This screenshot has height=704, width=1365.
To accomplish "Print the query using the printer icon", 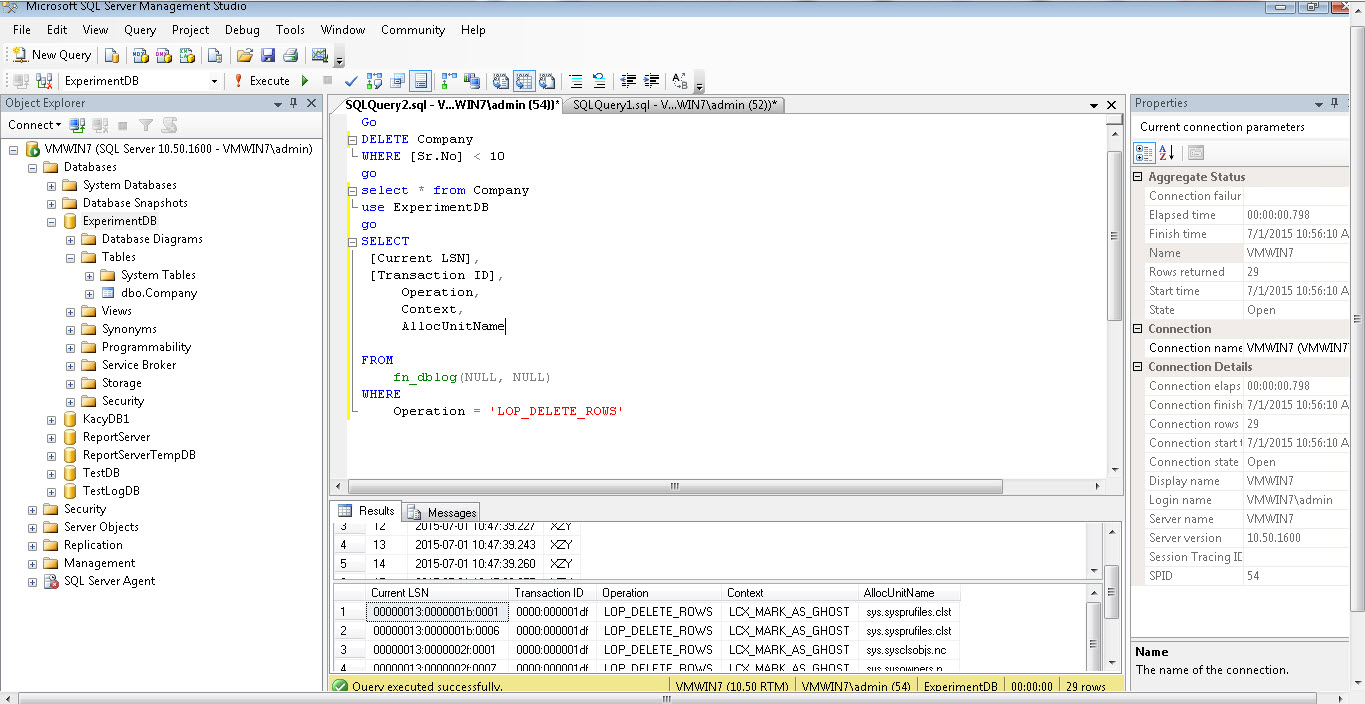I will tap(291, 55).
